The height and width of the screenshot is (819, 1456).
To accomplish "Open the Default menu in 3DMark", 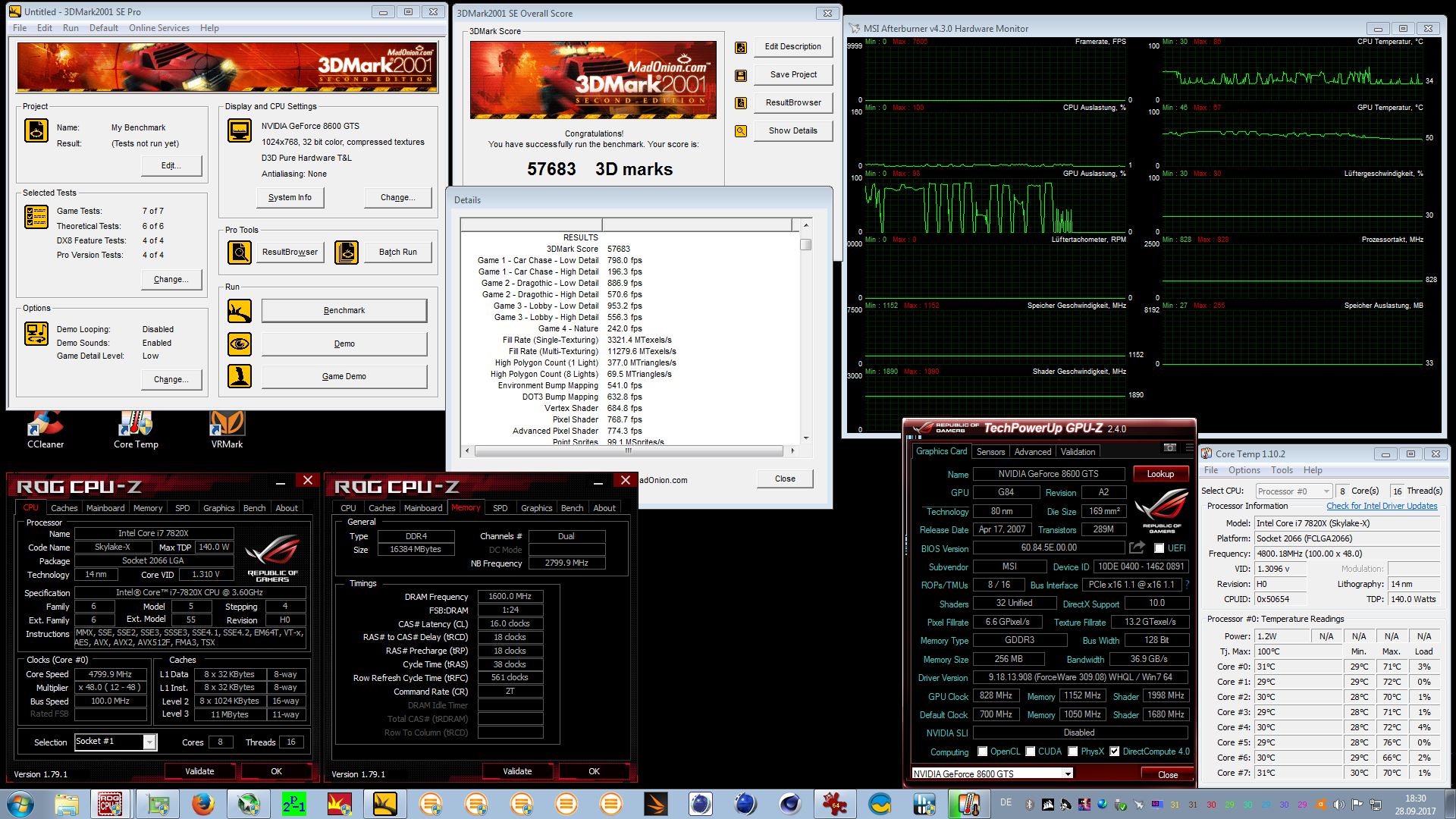I will [104, 28].
